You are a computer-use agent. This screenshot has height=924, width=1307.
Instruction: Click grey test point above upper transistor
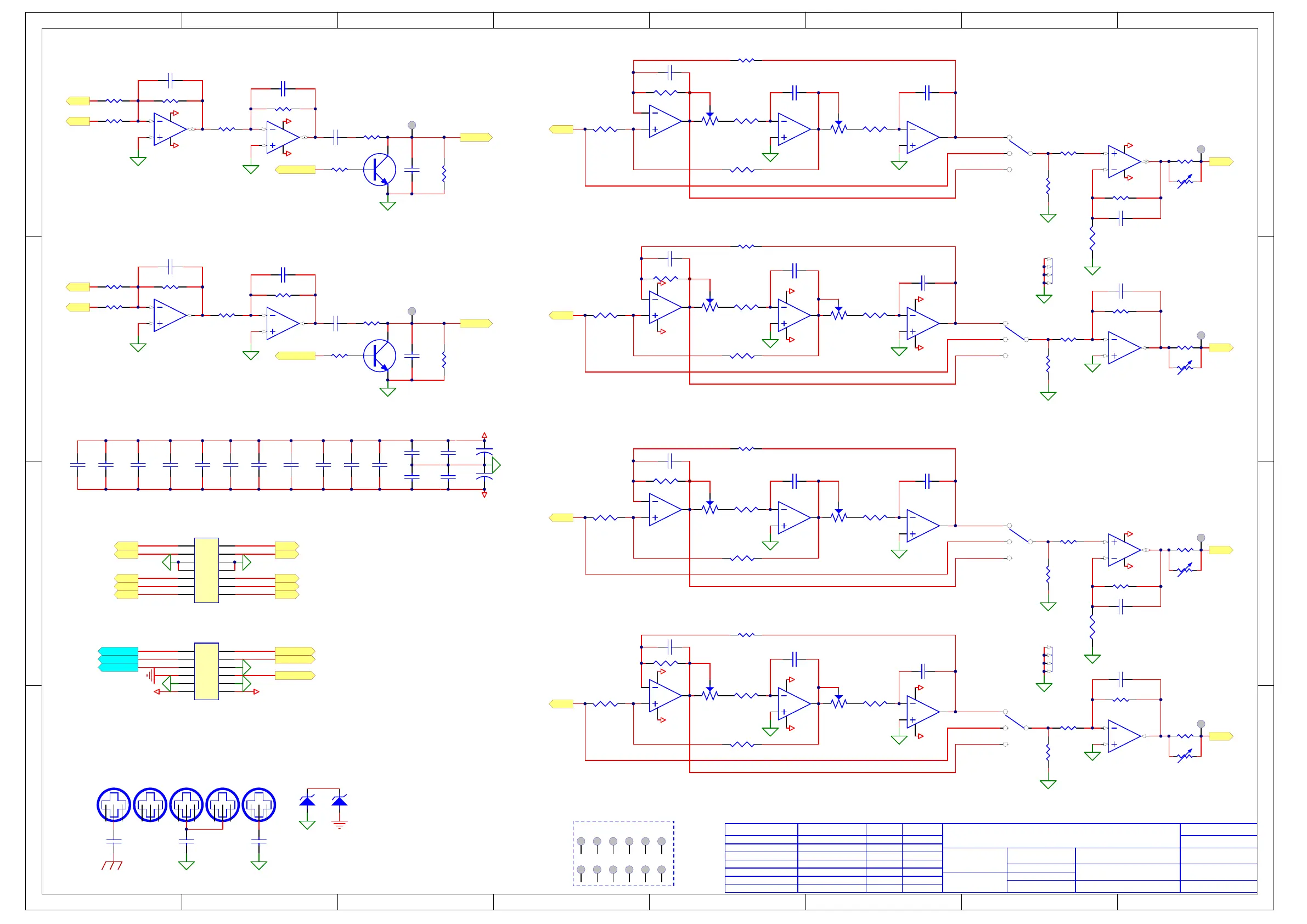click(412, 125)
